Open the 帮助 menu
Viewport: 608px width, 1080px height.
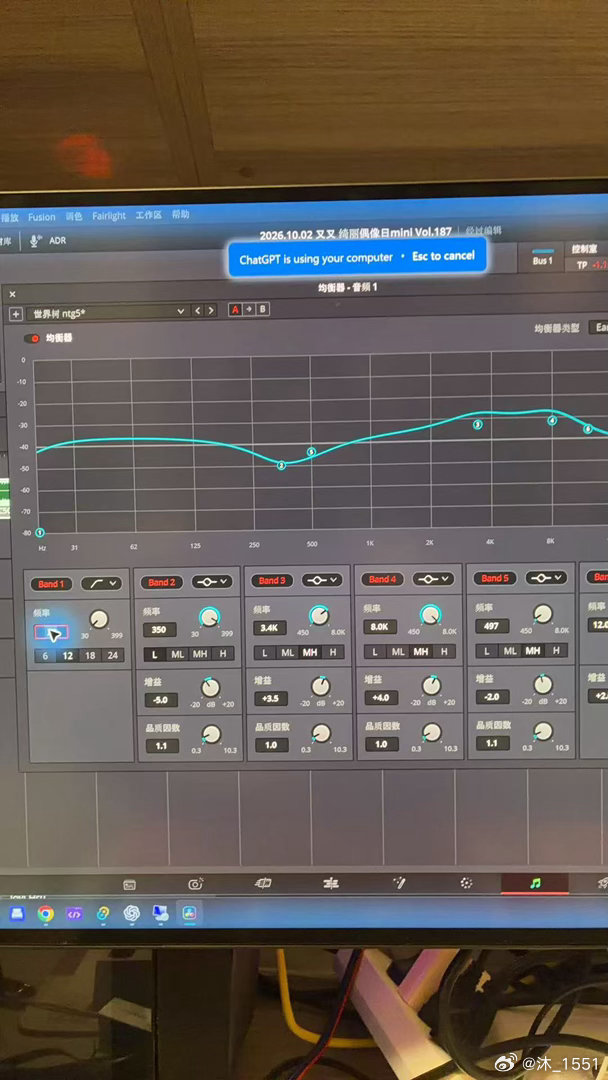(x=181, y=214)
